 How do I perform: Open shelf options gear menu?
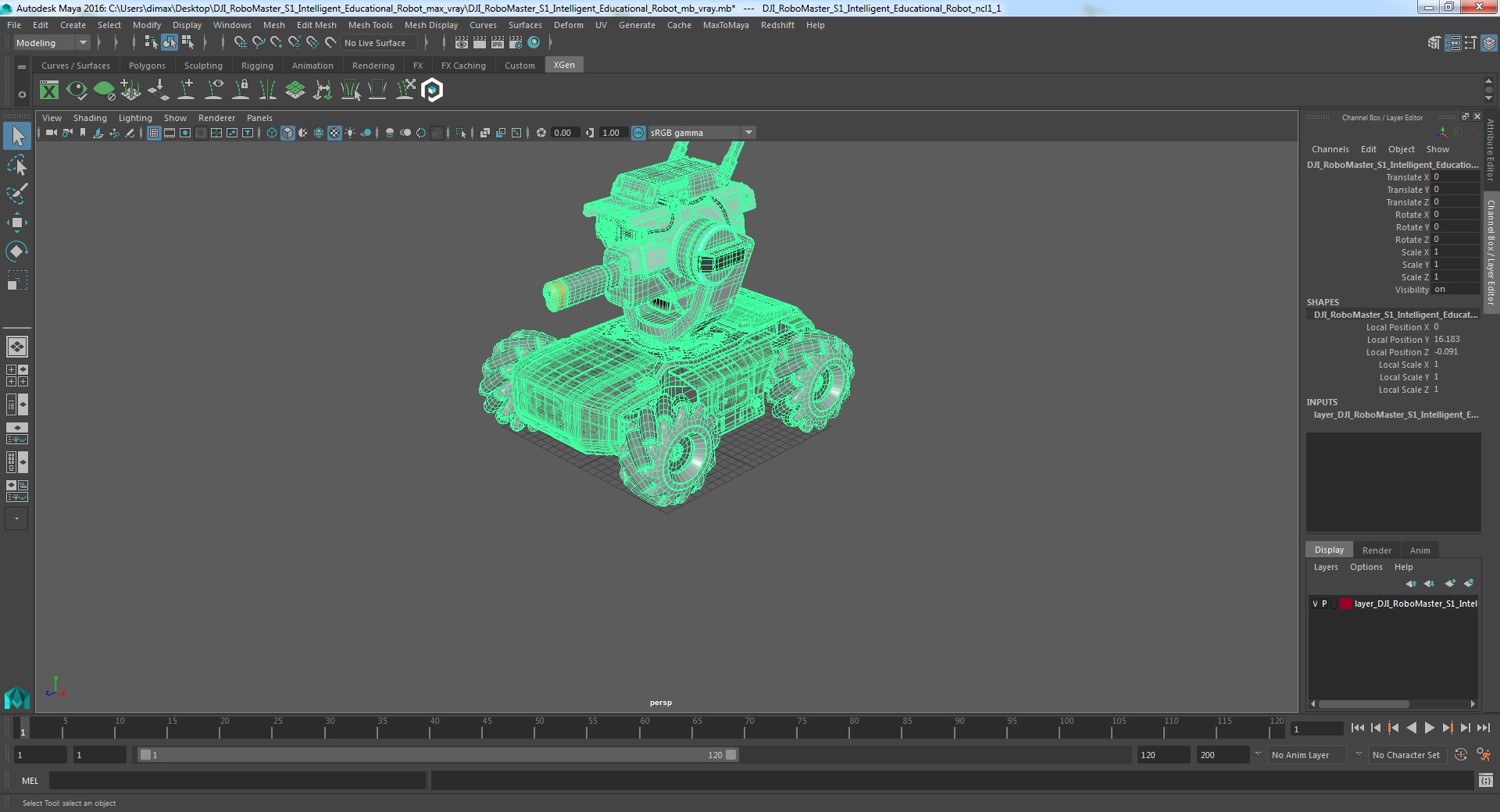tap(22, 94)
